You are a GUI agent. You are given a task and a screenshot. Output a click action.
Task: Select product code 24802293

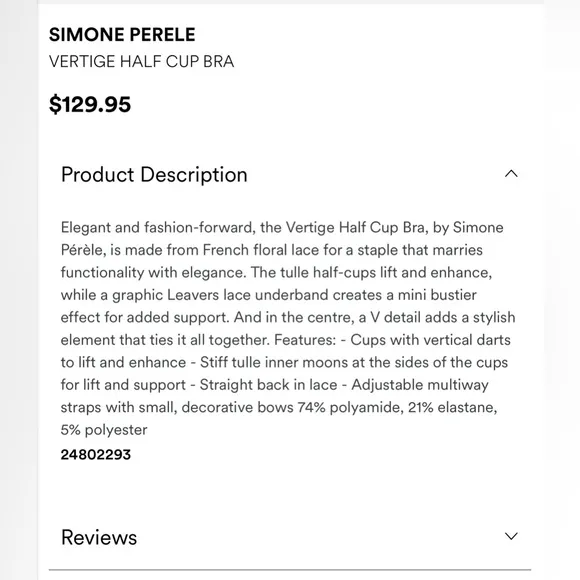pyautogui.click(x=96, y=455)
